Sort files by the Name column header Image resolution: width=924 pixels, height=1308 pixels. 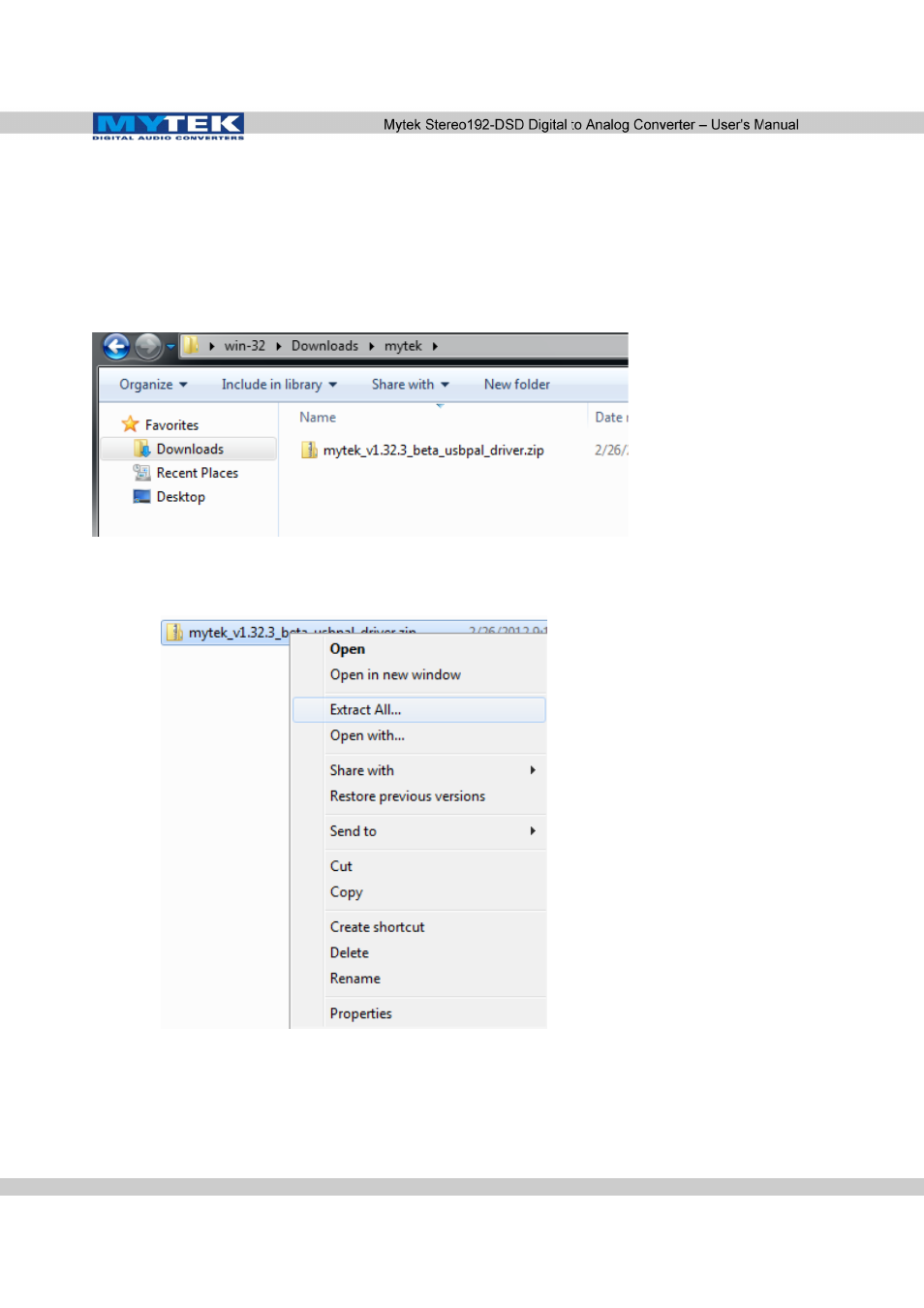(x=318, y=418)
